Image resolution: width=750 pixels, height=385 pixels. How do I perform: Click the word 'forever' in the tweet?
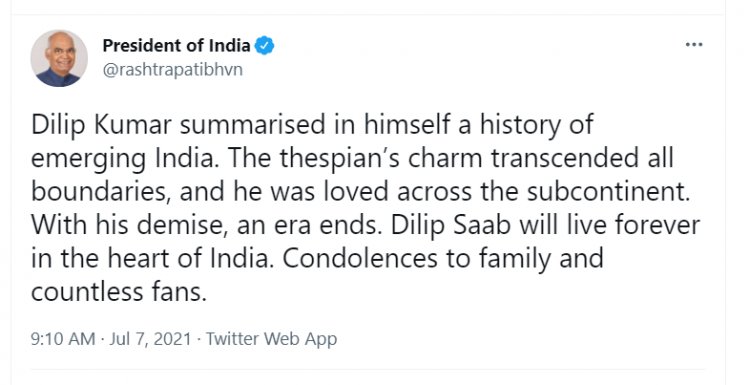pyautogui.click(x=657, y=225)
